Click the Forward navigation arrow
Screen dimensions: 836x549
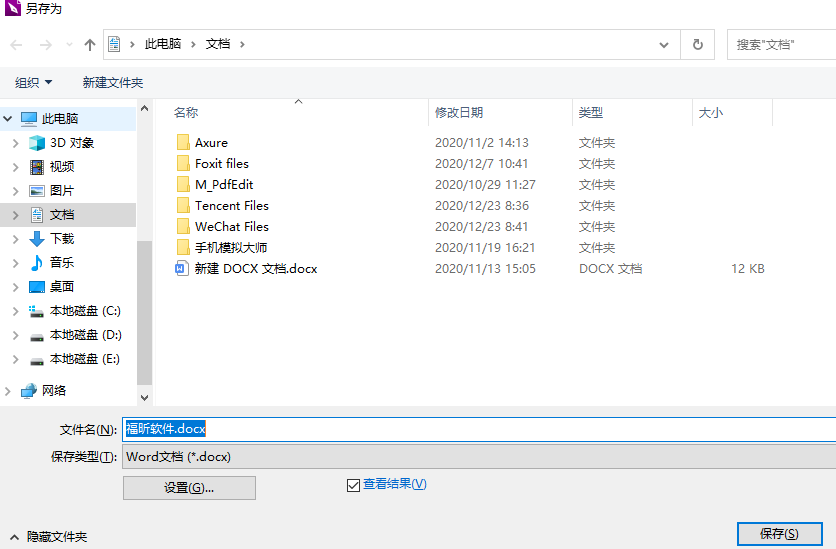click(46, 45)
